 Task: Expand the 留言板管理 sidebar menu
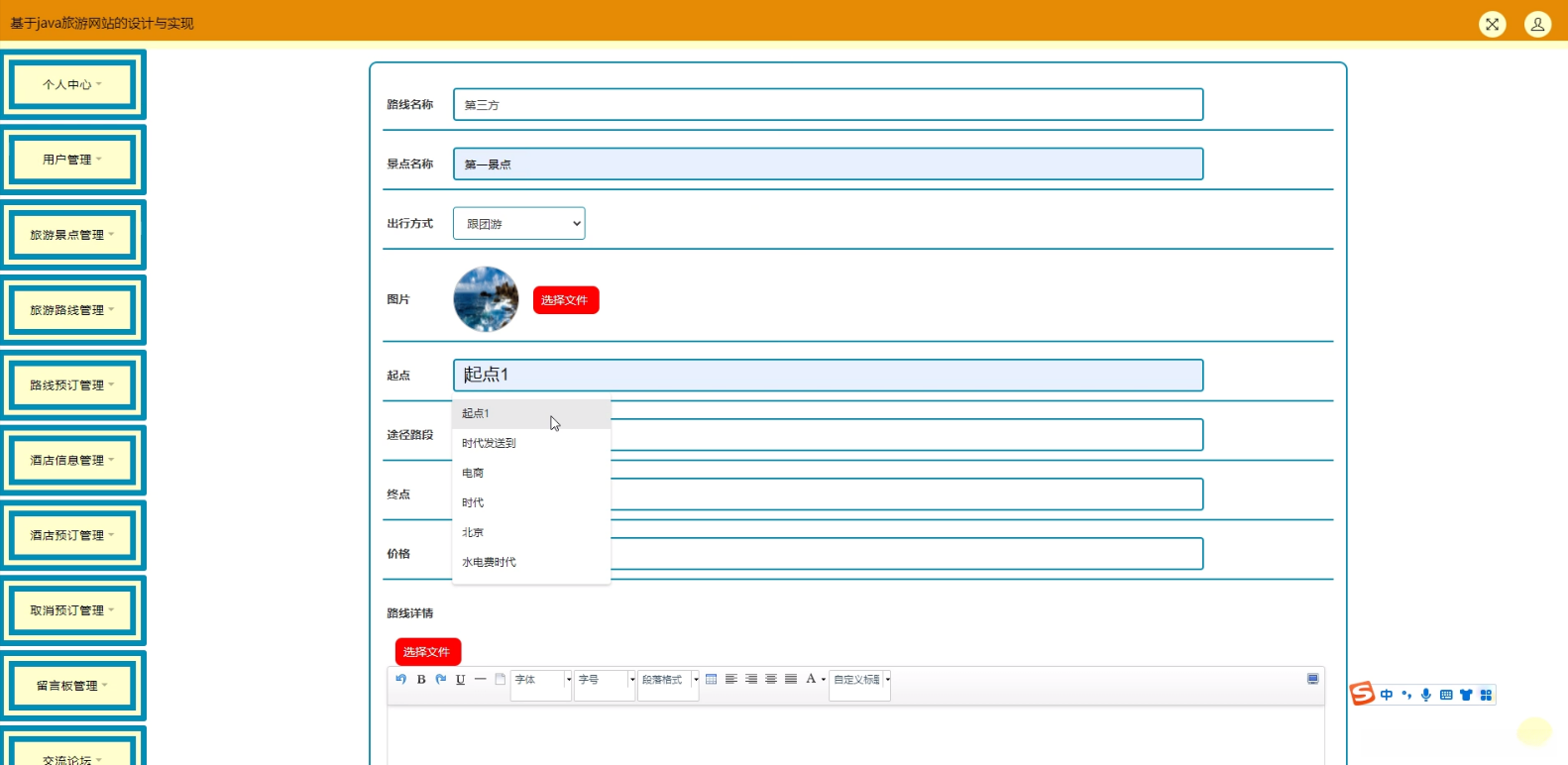pyautogui.click(x=73, y=685)
